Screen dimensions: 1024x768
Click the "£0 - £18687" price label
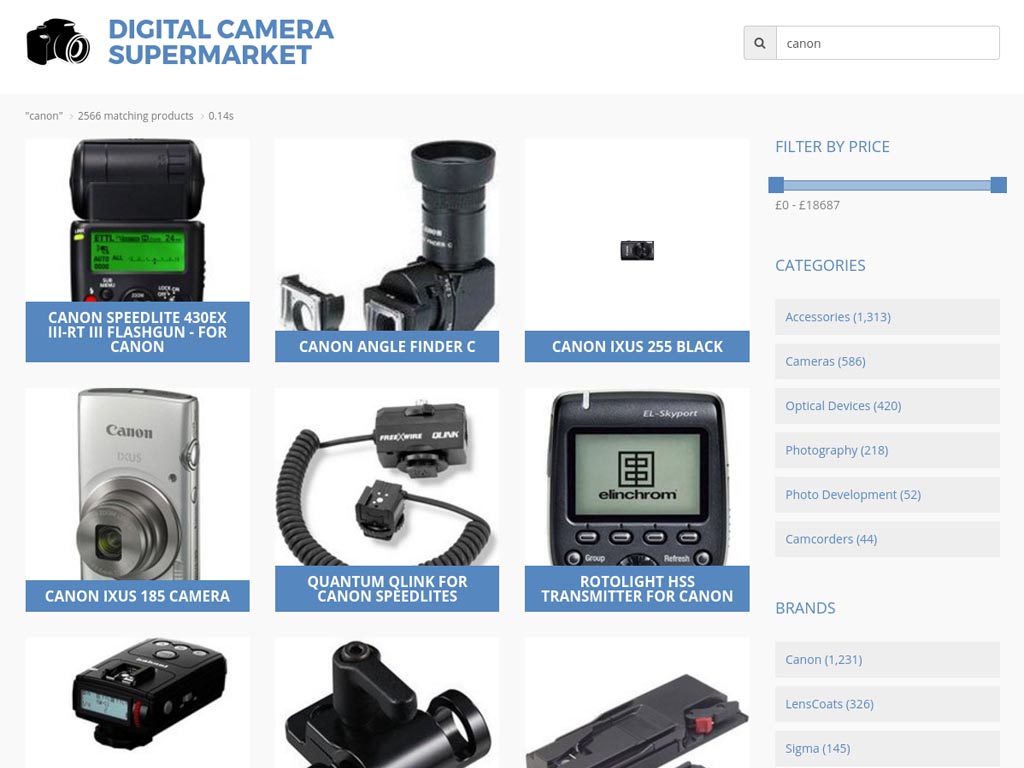807,205
